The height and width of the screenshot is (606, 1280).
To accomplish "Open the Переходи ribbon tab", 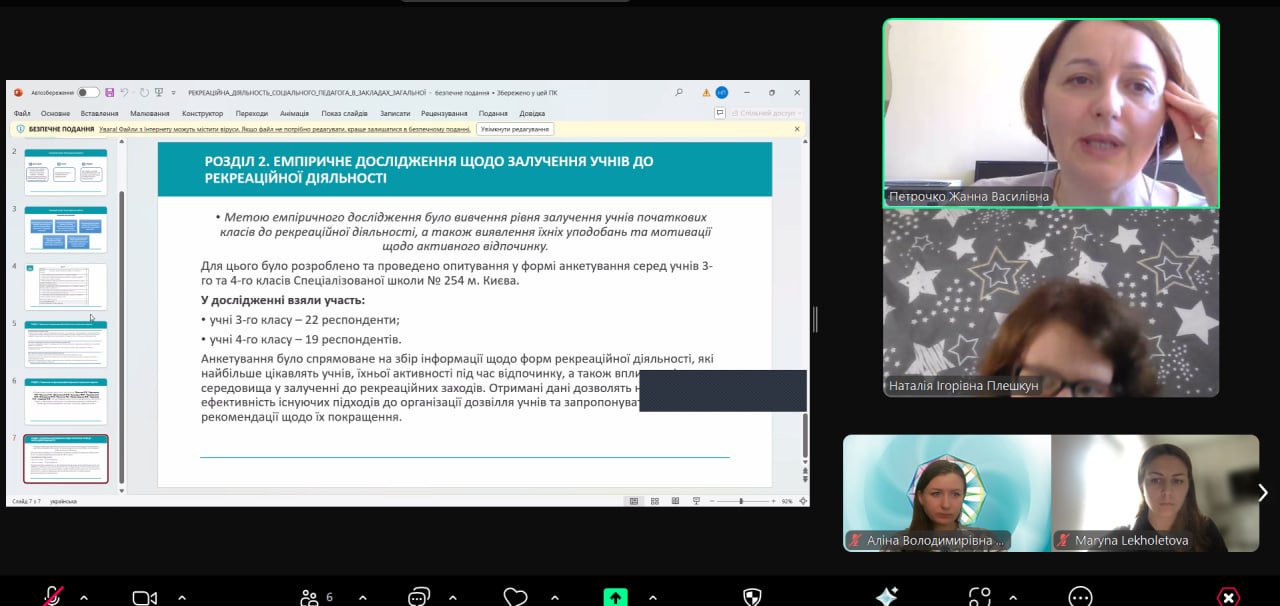I will (252, 113).
